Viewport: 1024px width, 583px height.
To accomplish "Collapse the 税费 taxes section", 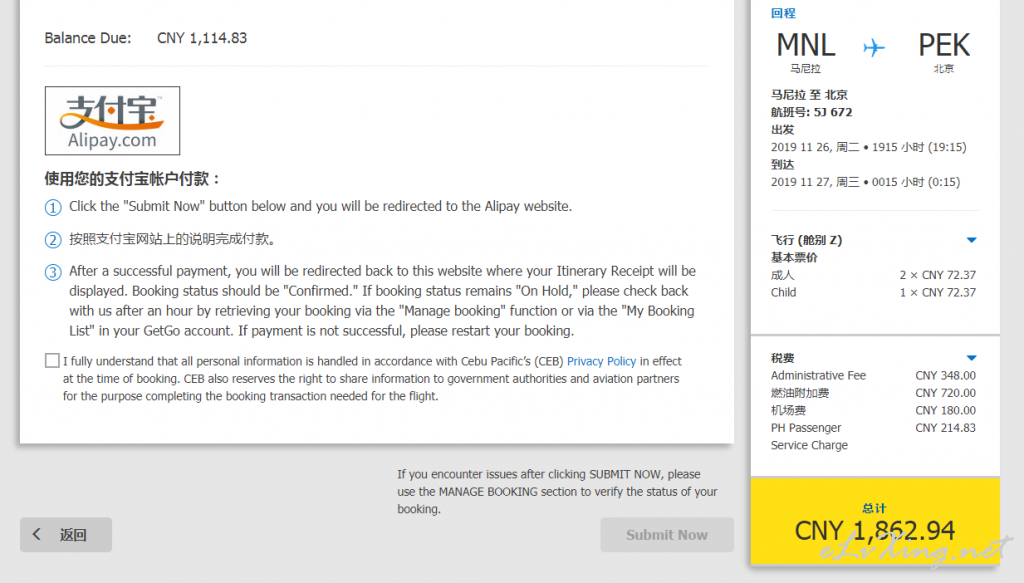I will coord(971,358).
